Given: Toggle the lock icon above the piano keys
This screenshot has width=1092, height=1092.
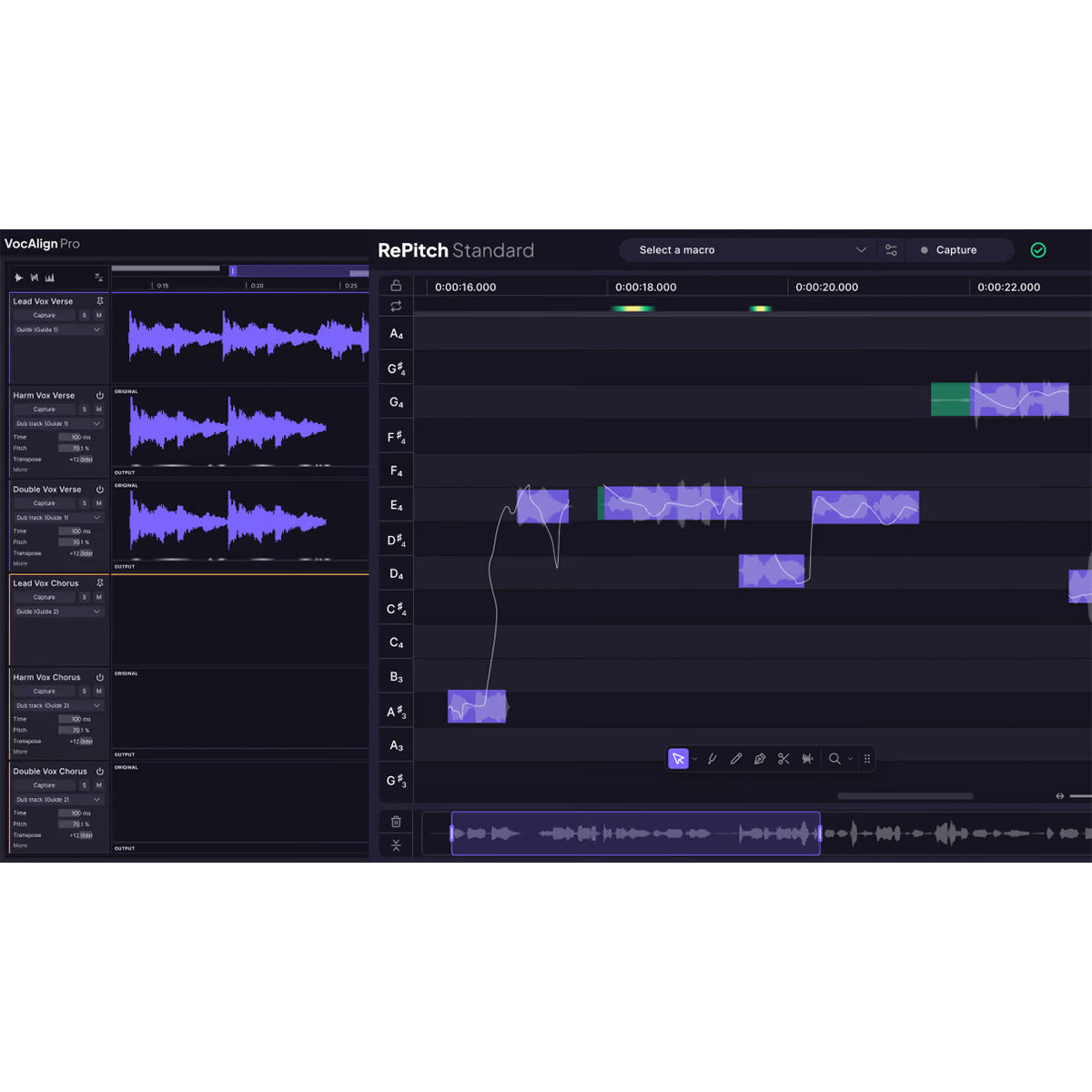Looking at the screenshot, I should click(x=396, y=285).
